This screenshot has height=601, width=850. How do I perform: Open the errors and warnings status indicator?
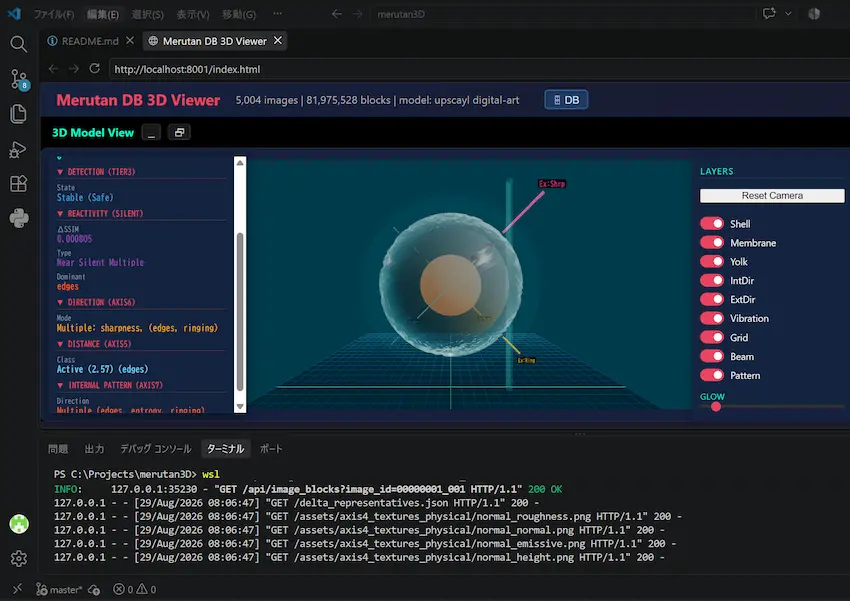coord(134,590)
